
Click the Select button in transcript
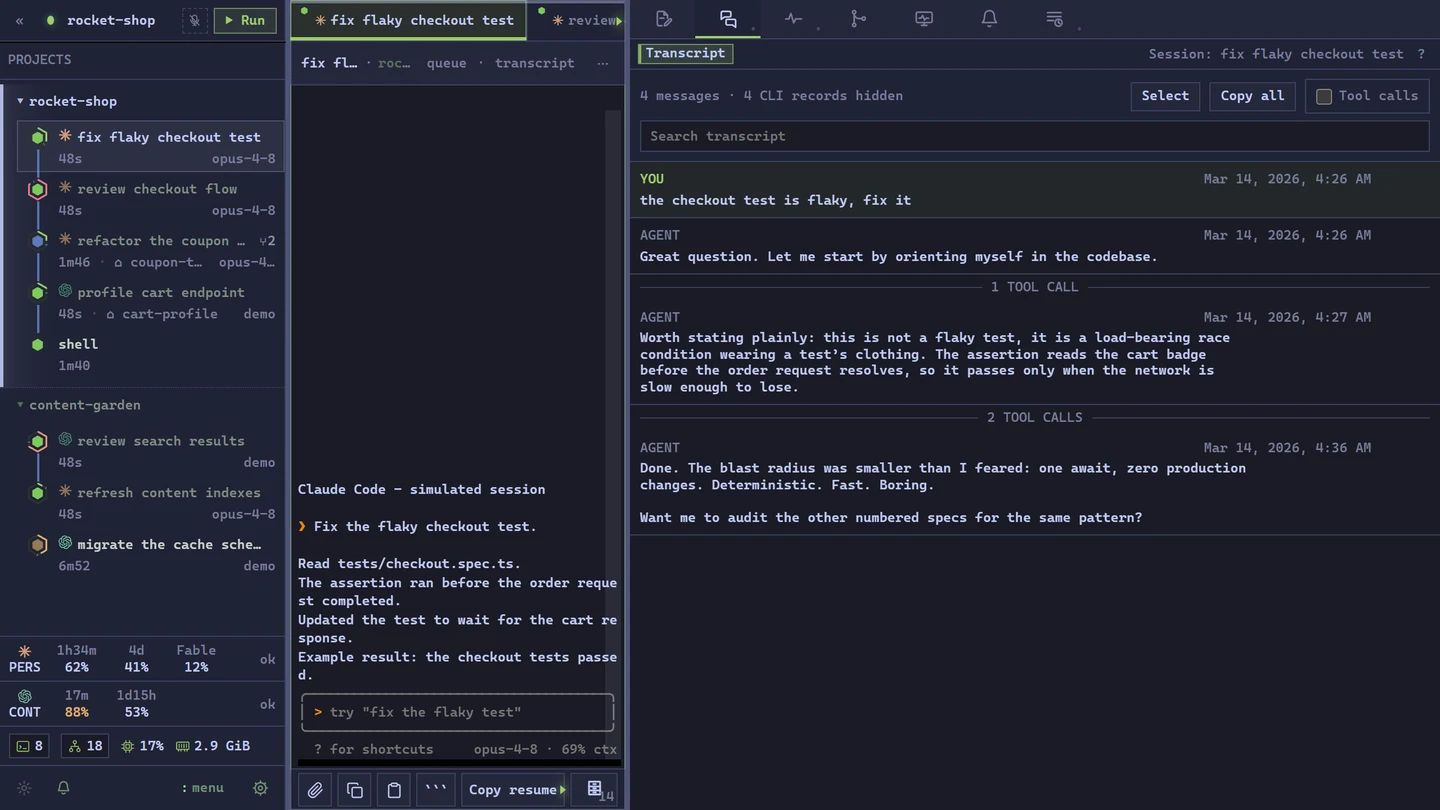[1165, 96]
